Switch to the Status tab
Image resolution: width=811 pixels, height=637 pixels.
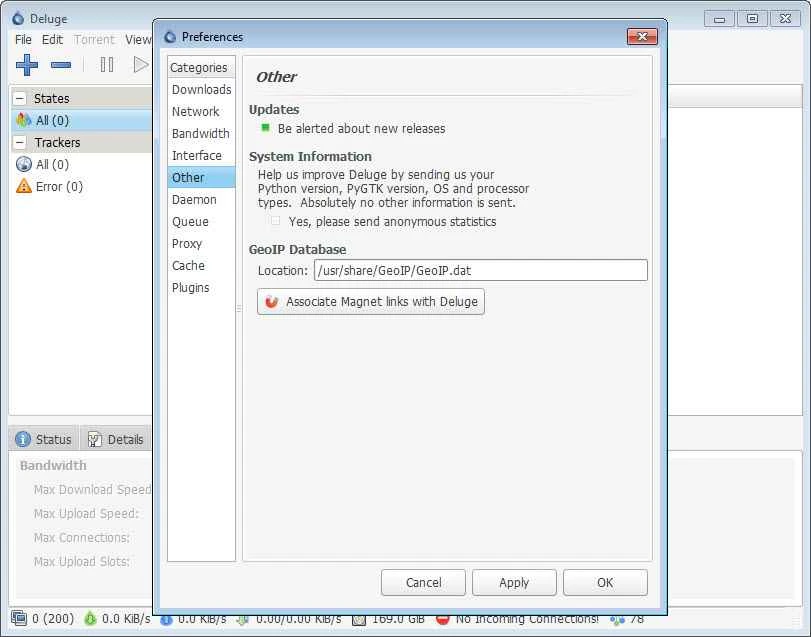(44, 439)
